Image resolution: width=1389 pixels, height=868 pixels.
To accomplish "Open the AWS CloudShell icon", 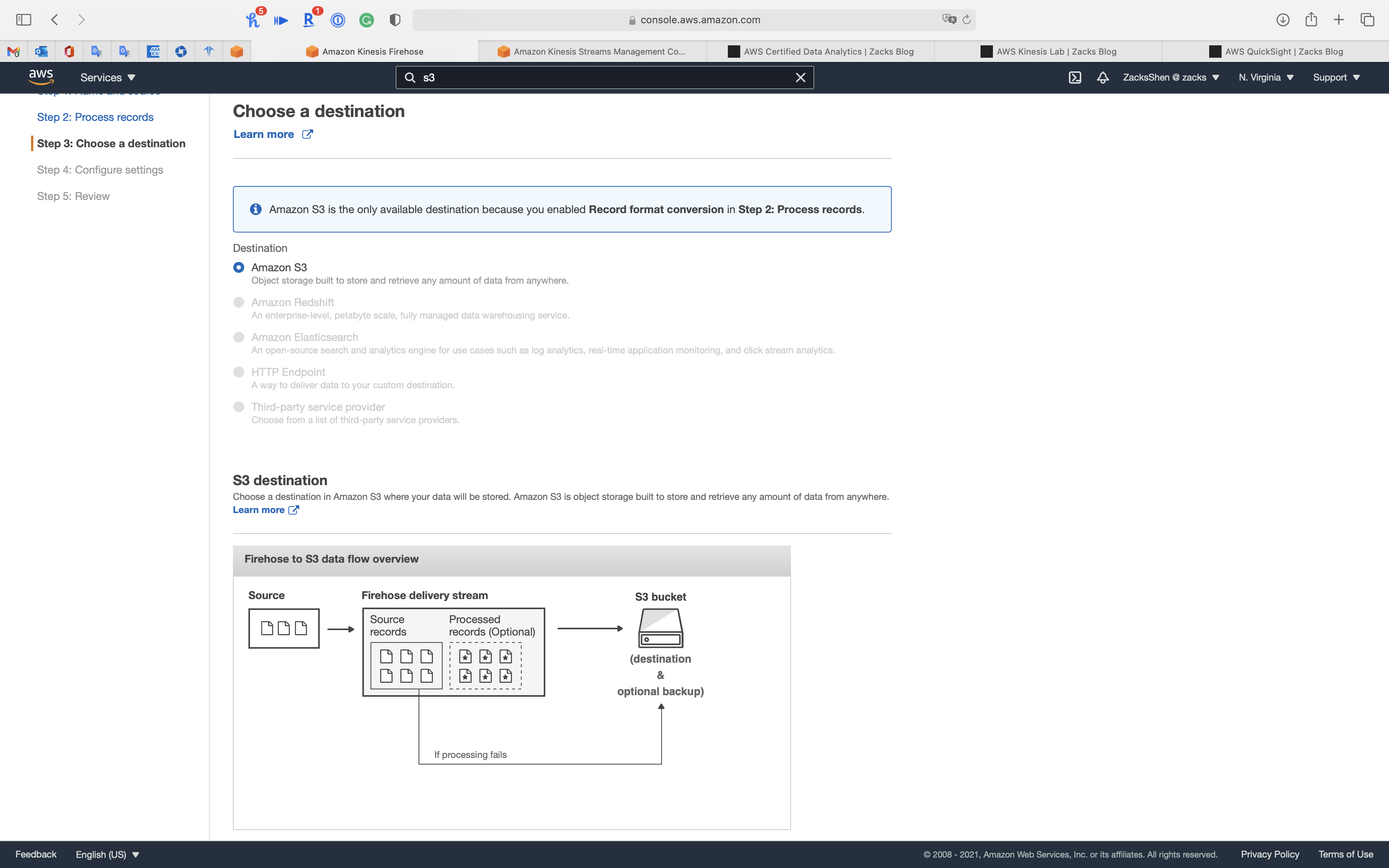I will point(1074,77).
